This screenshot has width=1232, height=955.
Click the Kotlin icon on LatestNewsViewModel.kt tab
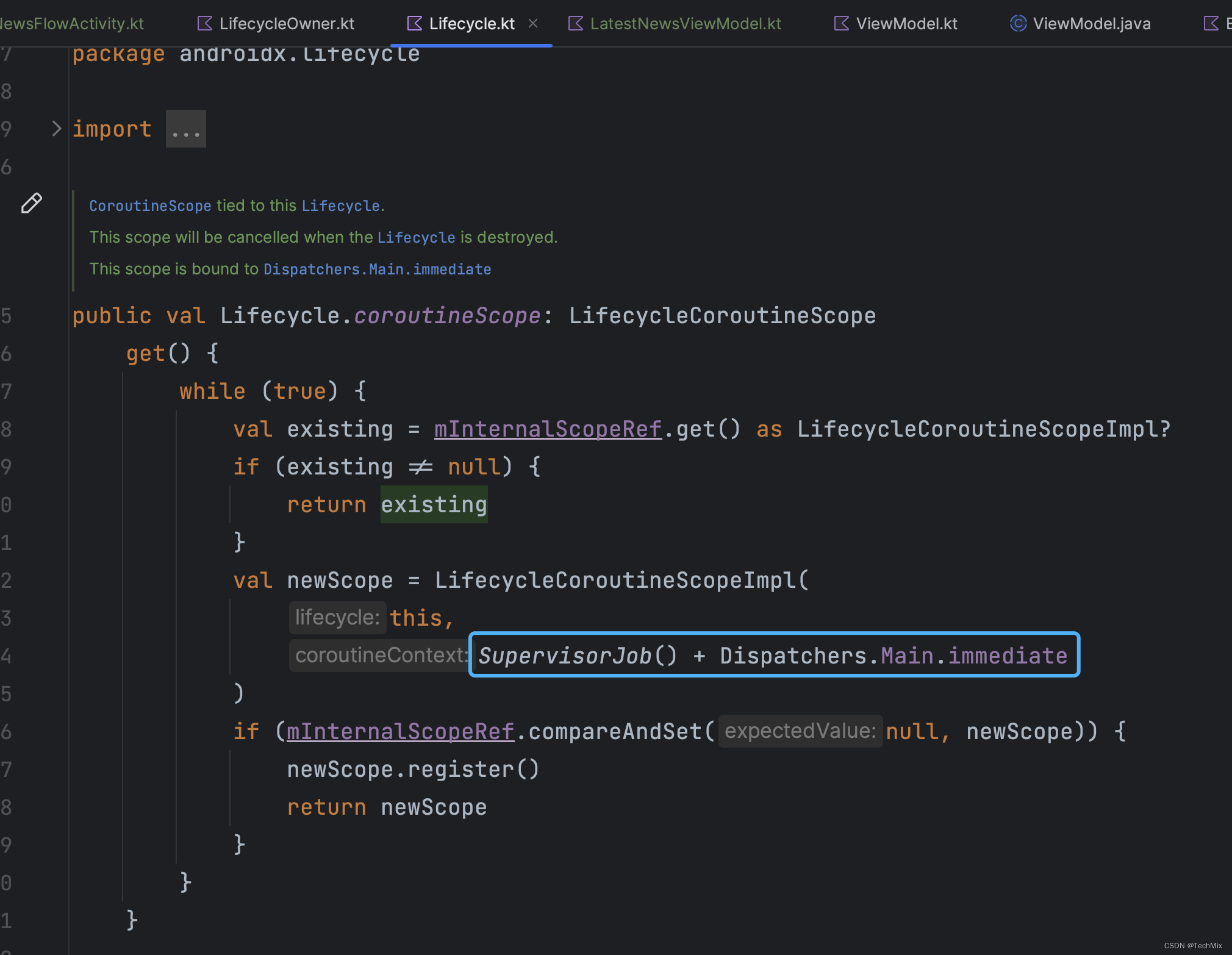coord(576,23)
